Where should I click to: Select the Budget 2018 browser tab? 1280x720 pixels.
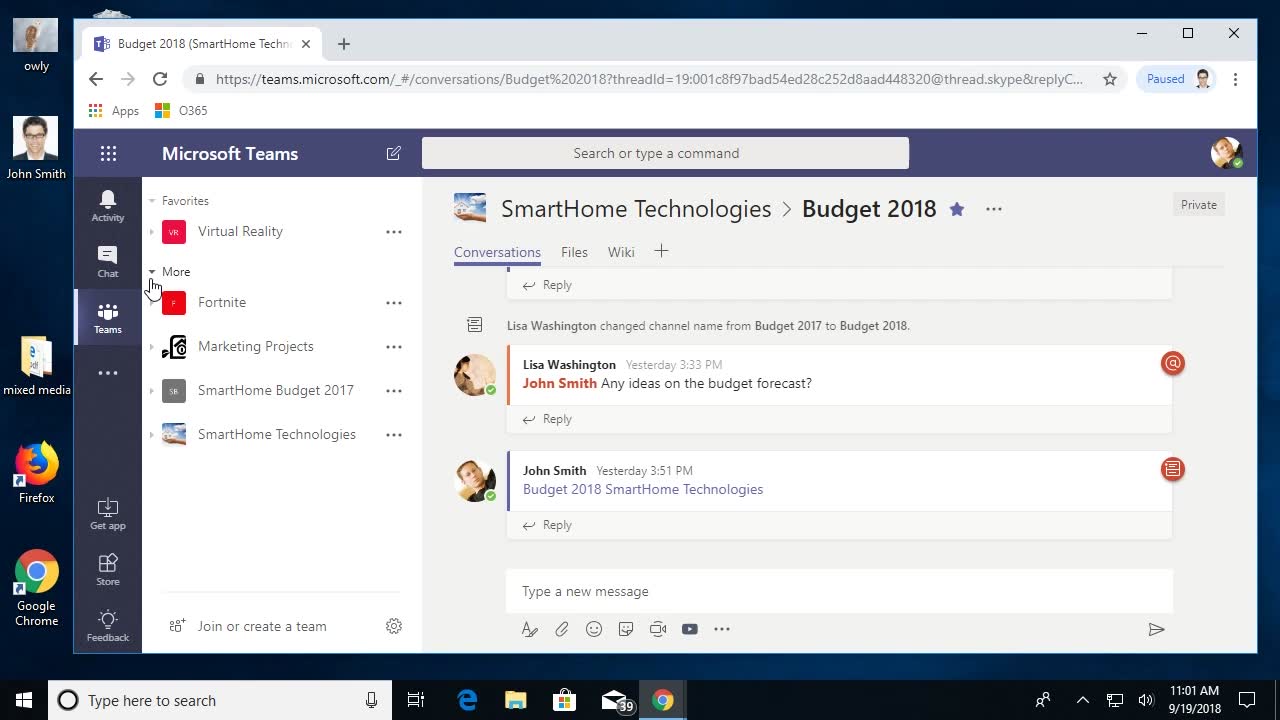click(203, 44)
